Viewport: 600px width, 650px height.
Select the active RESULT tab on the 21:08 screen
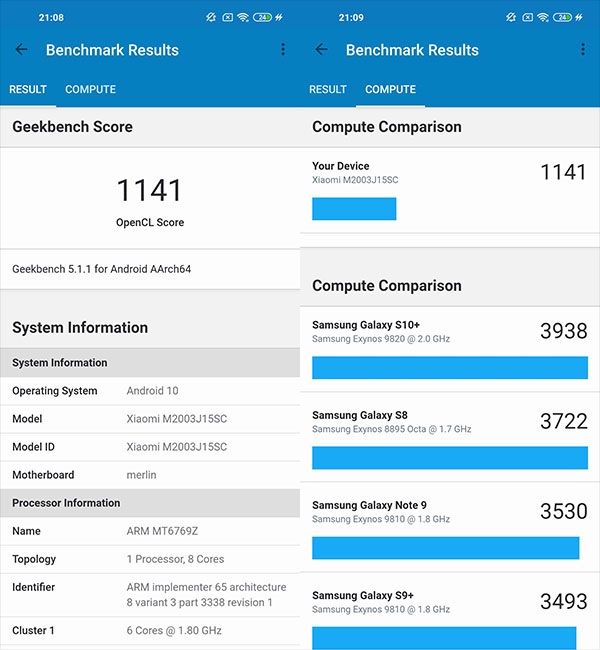tap(28, 90)
